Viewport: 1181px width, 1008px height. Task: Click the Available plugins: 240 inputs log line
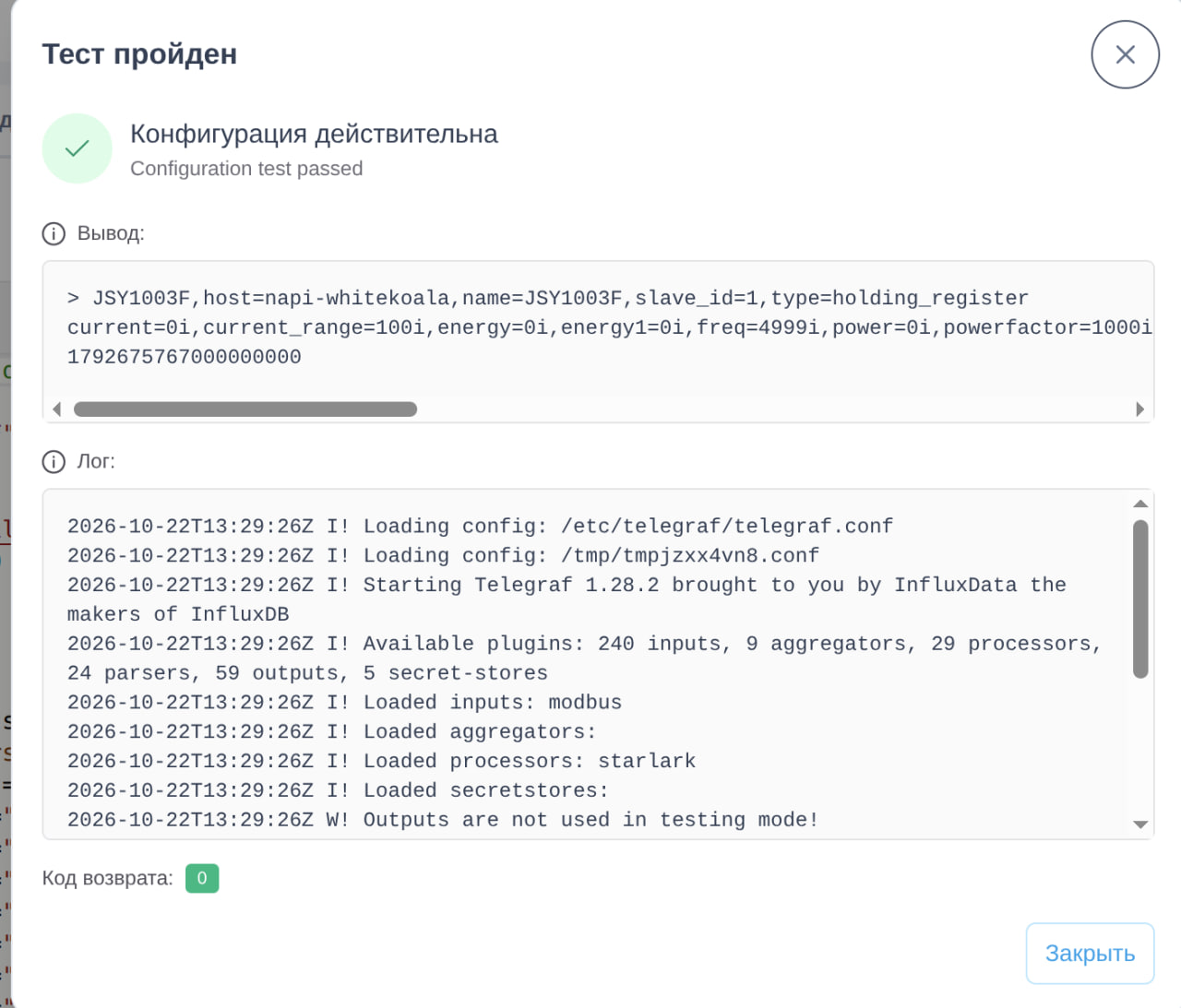click(585, 645)
